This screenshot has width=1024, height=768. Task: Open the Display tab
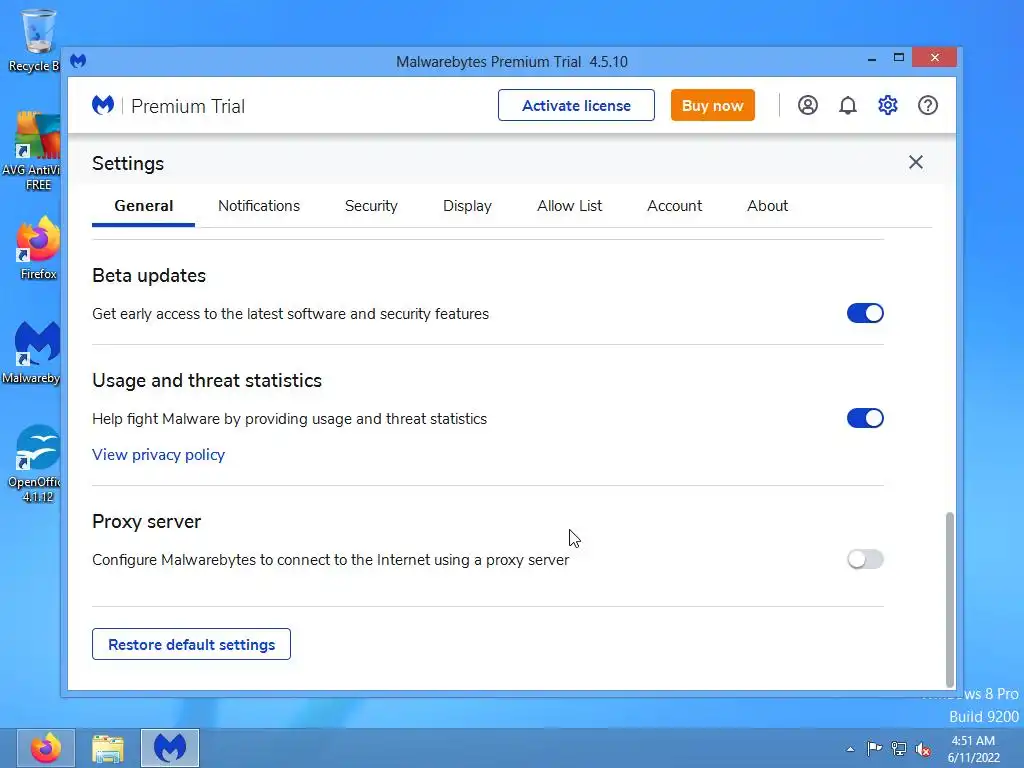pyautogui.click(x=467, y=206)
